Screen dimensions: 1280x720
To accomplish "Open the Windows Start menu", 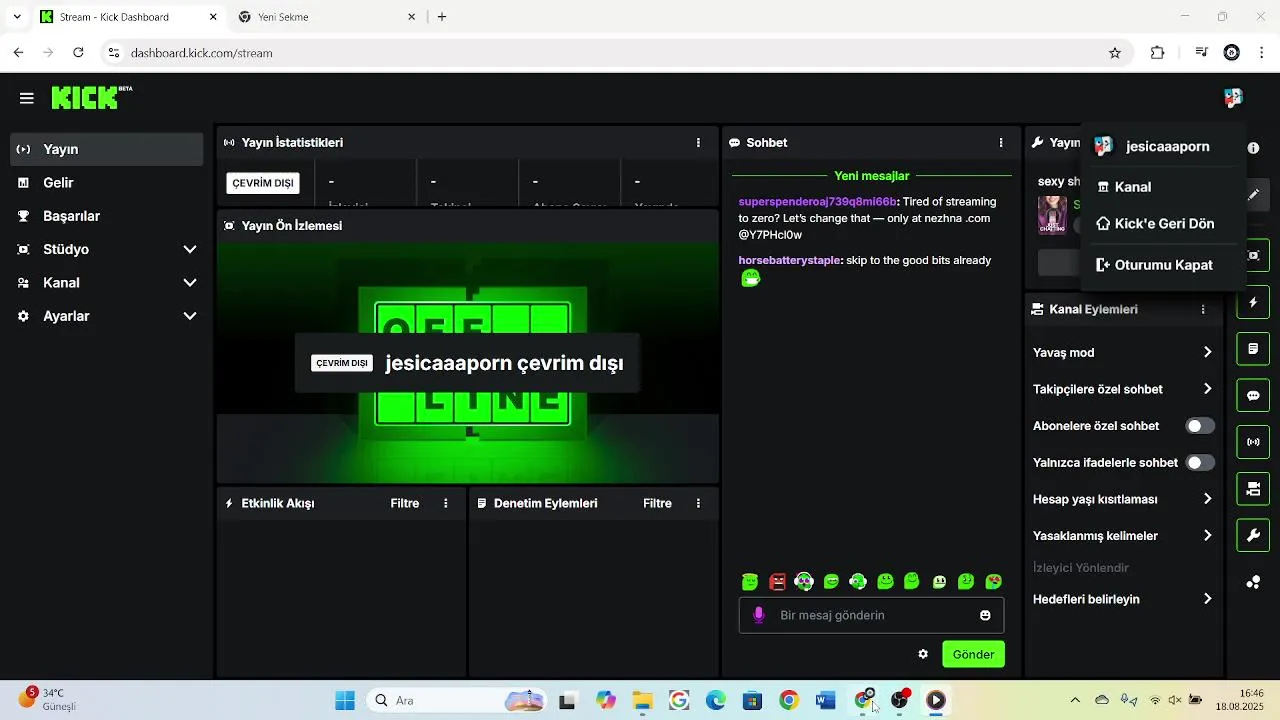I will (345, 701).
